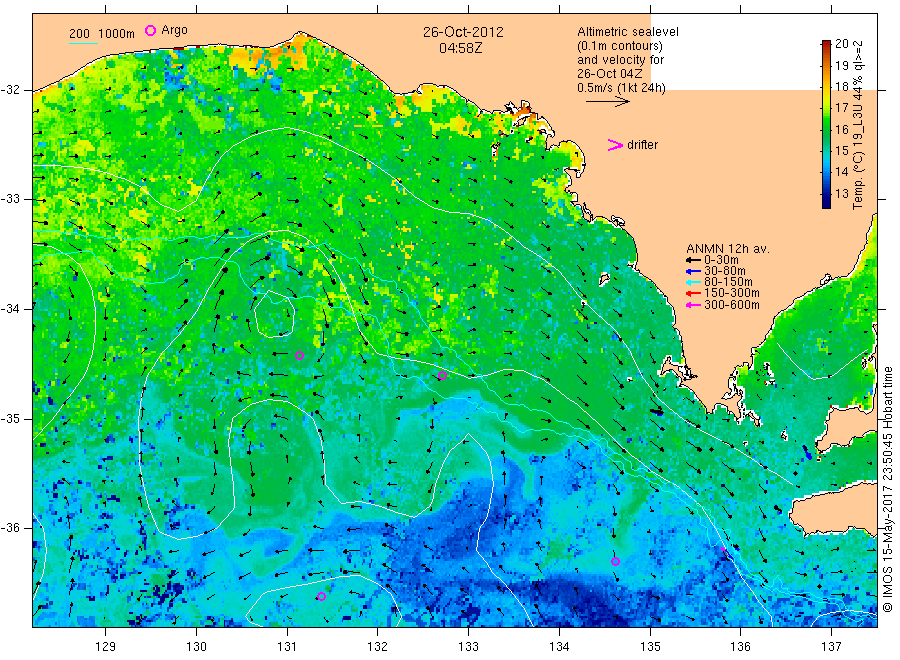
Task: Click the dark red top of color scale
Action: pyautogui.click(x=827, y=44)
